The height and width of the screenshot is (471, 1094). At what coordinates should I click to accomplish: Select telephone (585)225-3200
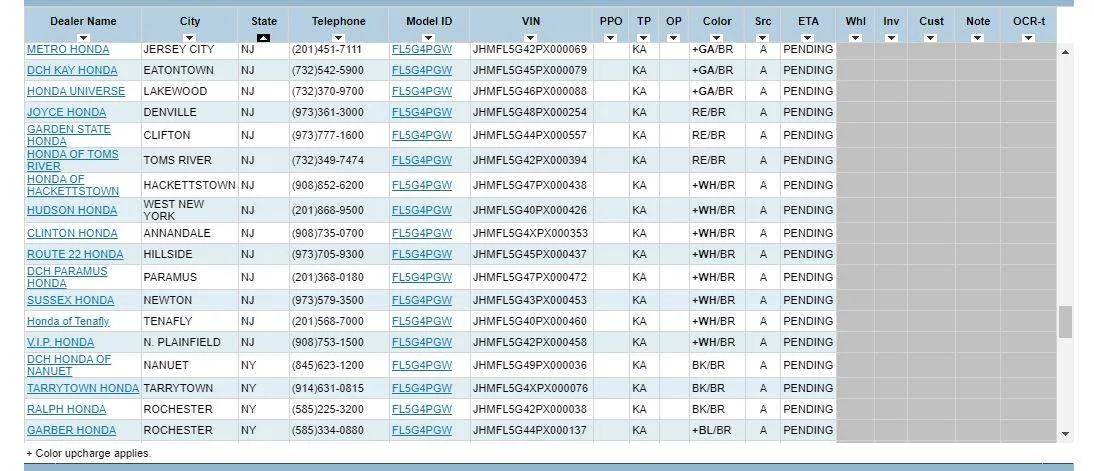pyautogui.click(x=328, y=409)
